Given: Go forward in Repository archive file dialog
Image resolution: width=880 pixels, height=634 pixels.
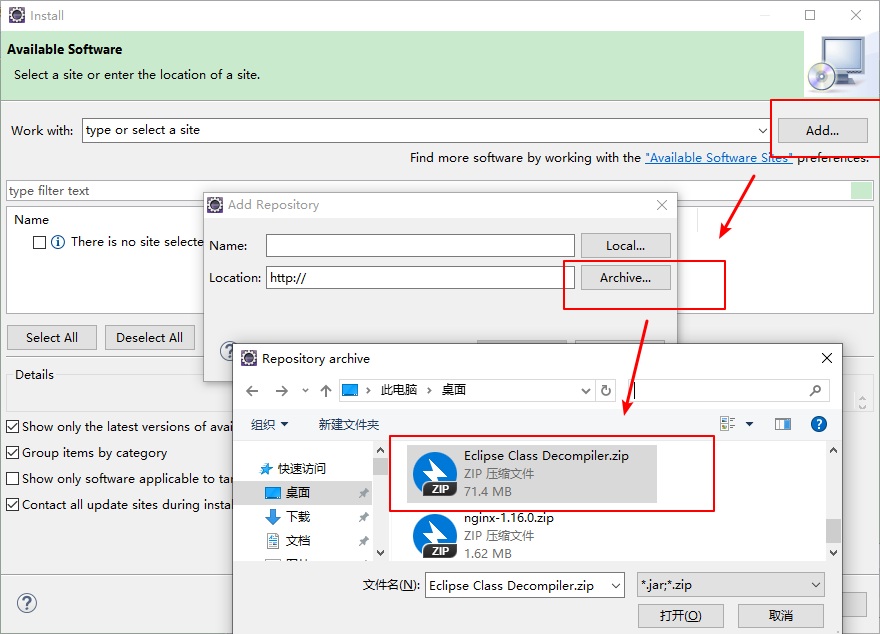Looking at the screenshot, I should pyautogui.click(x=282, y=391).
